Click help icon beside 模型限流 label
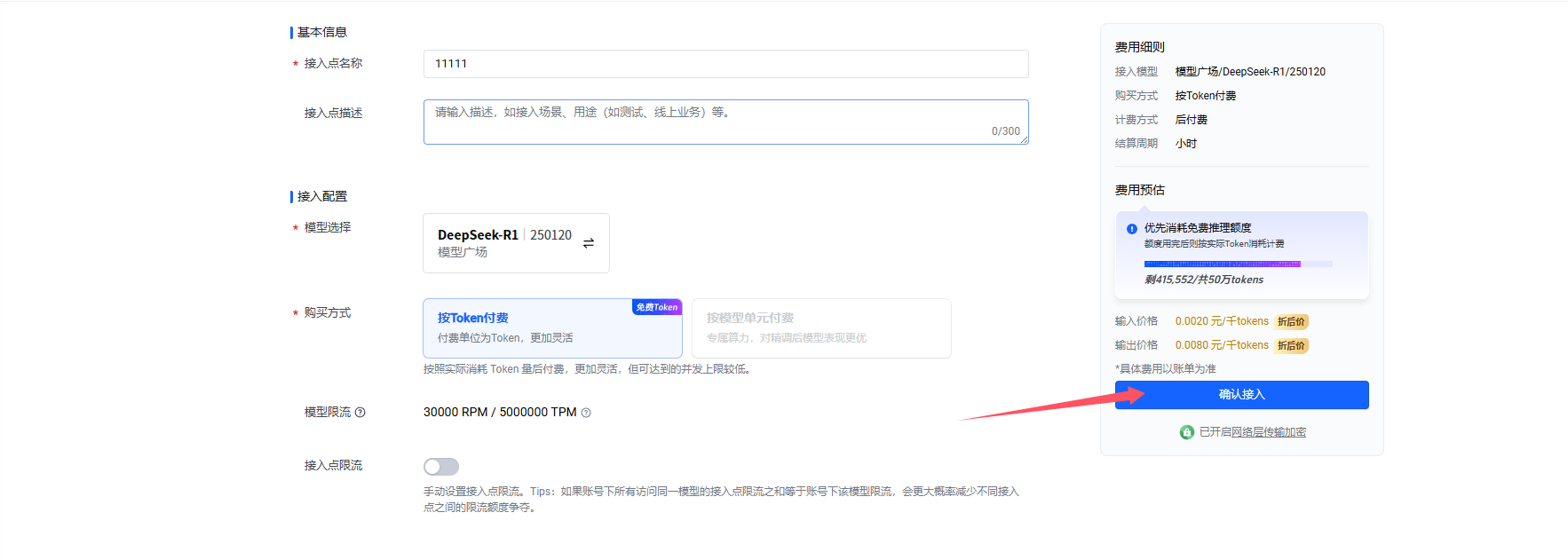 360,412
